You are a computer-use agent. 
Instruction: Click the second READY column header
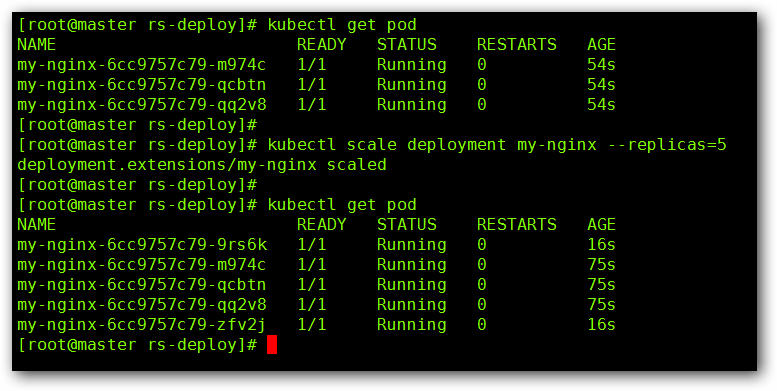coord(322,224)
